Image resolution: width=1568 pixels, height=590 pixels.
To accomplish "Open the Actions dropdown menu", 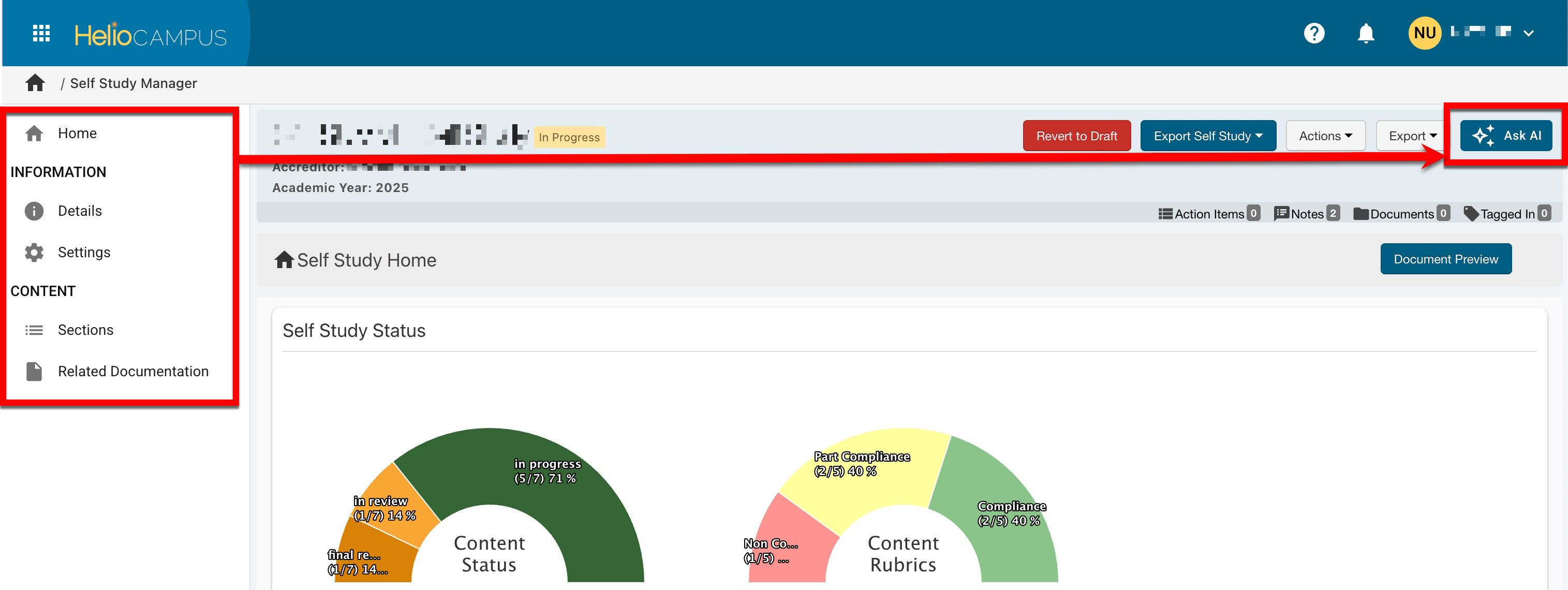I will click(1325, 136).
